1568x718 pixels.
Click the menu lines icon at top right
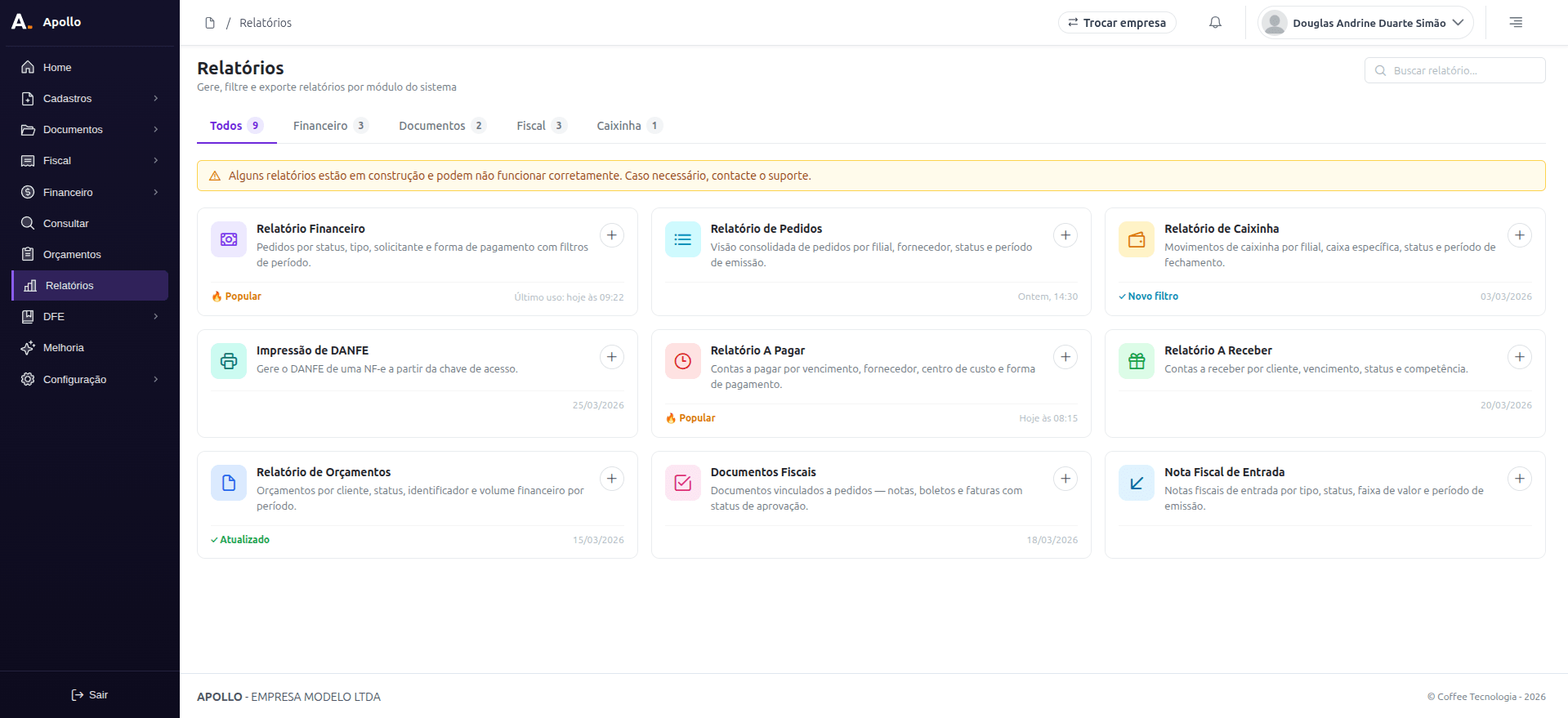1516,23
